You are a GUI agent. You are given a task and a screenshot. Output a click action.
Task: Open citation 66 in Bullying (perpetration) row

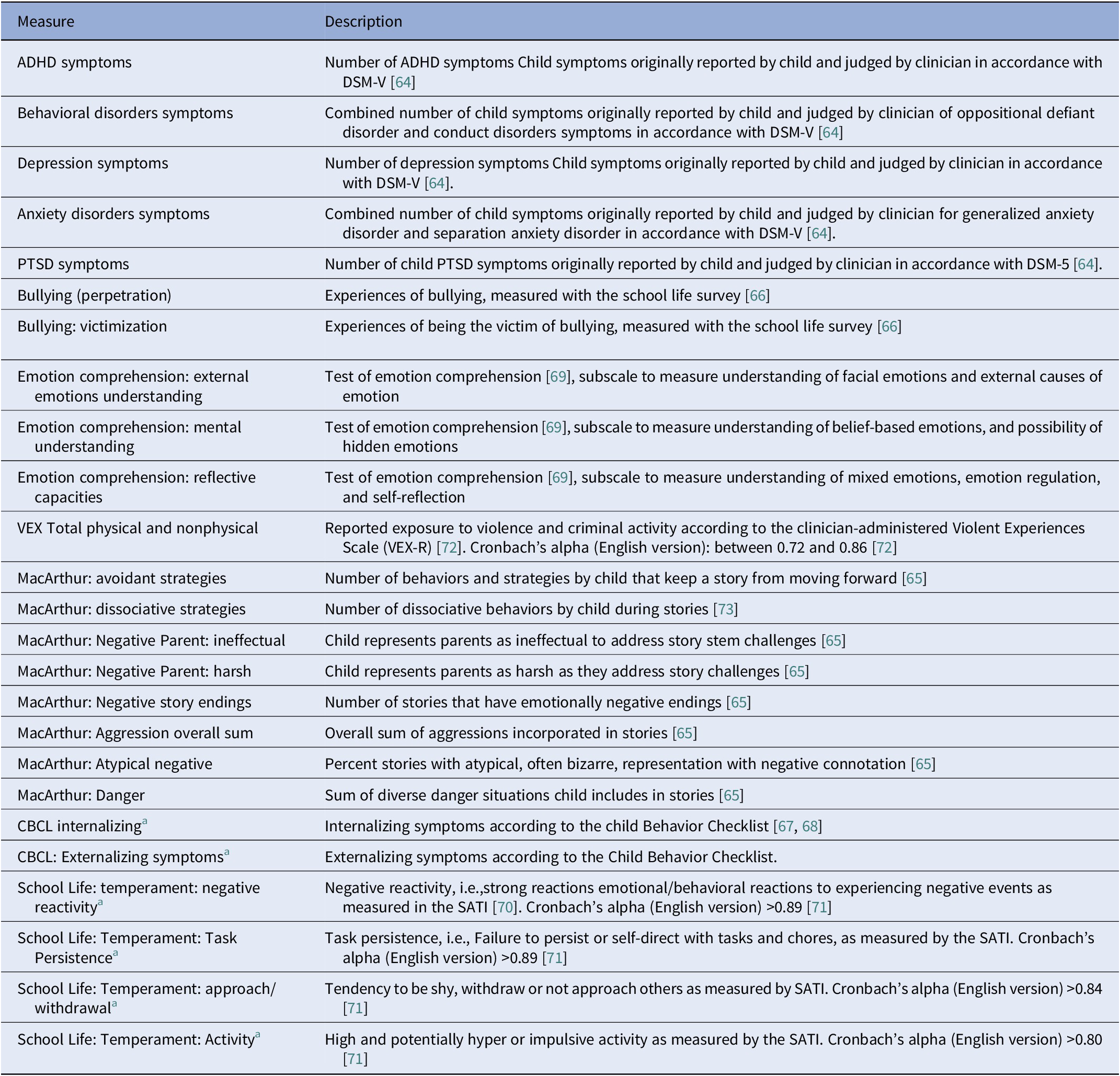[x=757, y=295]
